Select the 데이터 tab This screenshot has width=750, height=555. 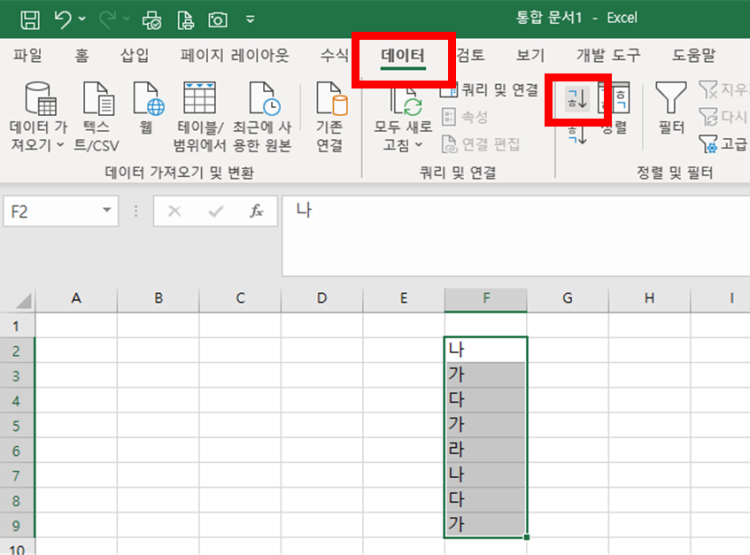point(403,56)
